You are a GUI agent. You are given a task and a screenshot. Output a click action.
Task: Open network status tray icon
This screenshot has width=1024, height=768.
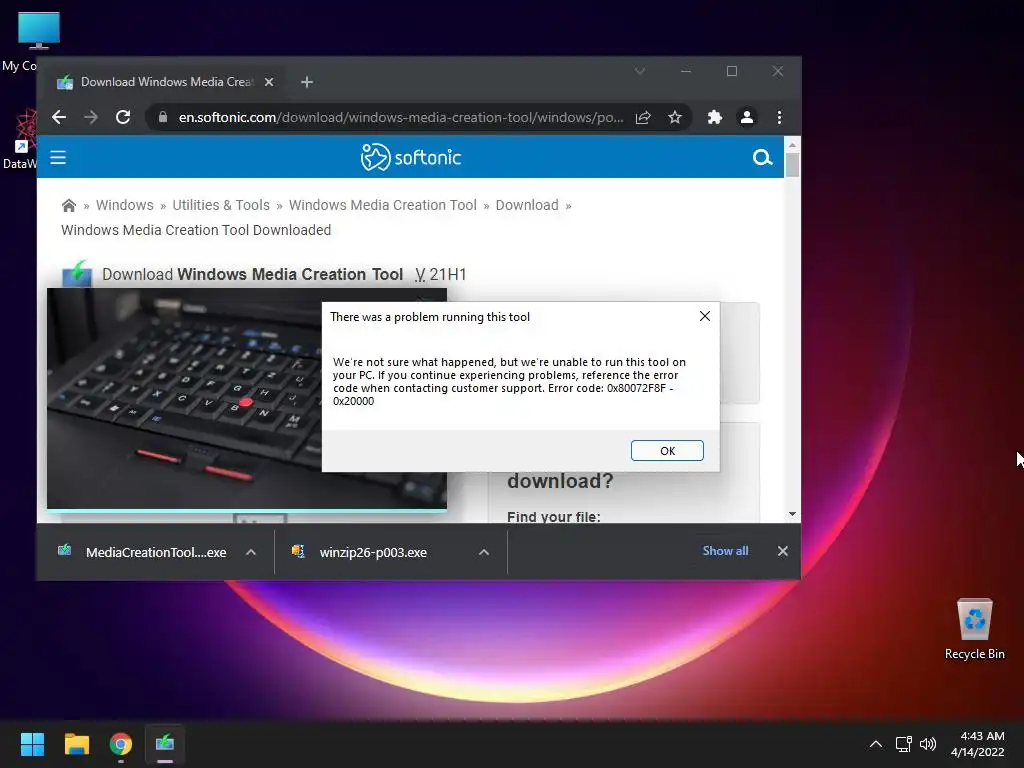(x=904, y=744)
